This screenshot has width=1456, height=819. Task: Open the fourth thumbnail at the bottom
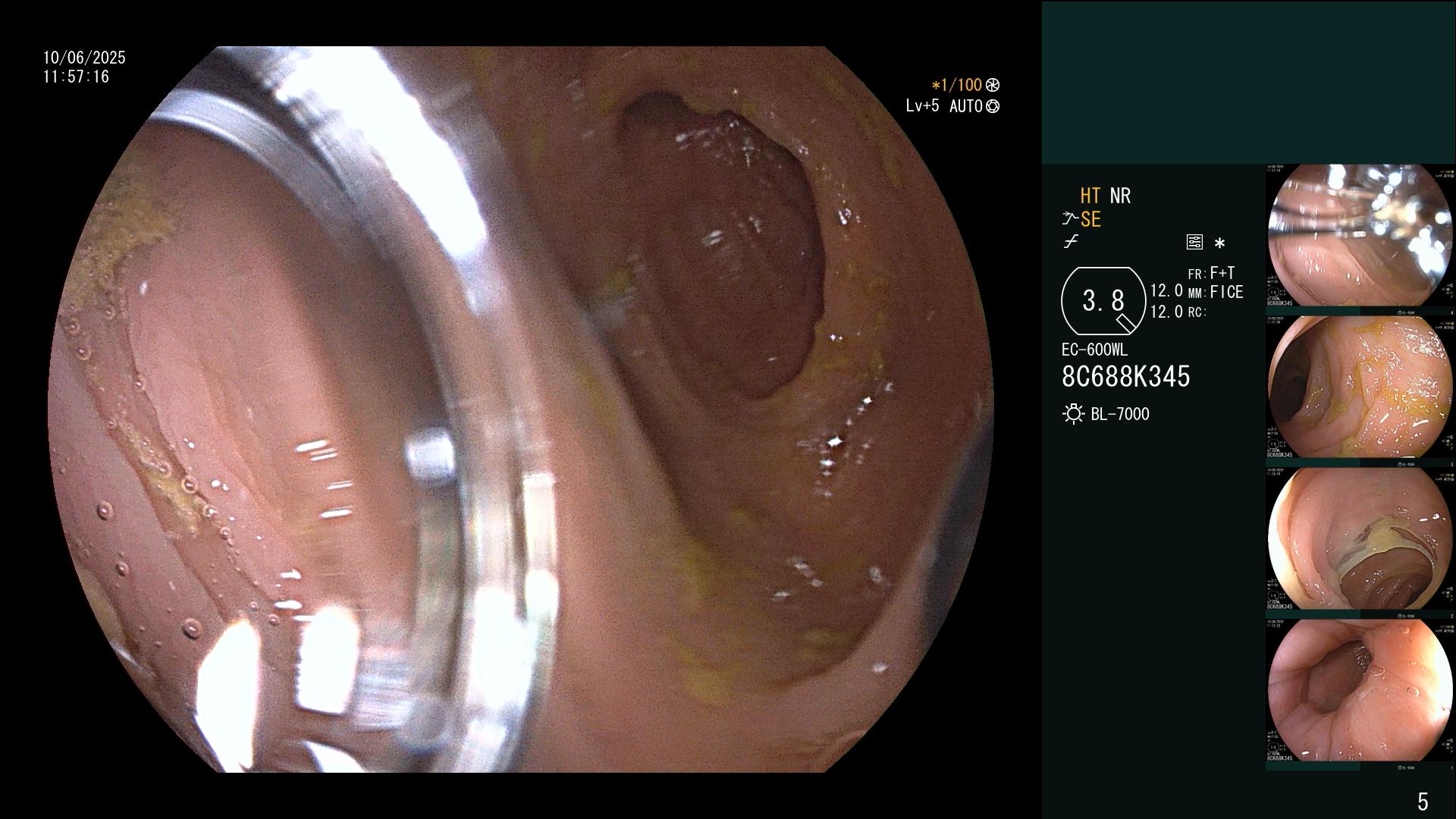[1360, 691]
